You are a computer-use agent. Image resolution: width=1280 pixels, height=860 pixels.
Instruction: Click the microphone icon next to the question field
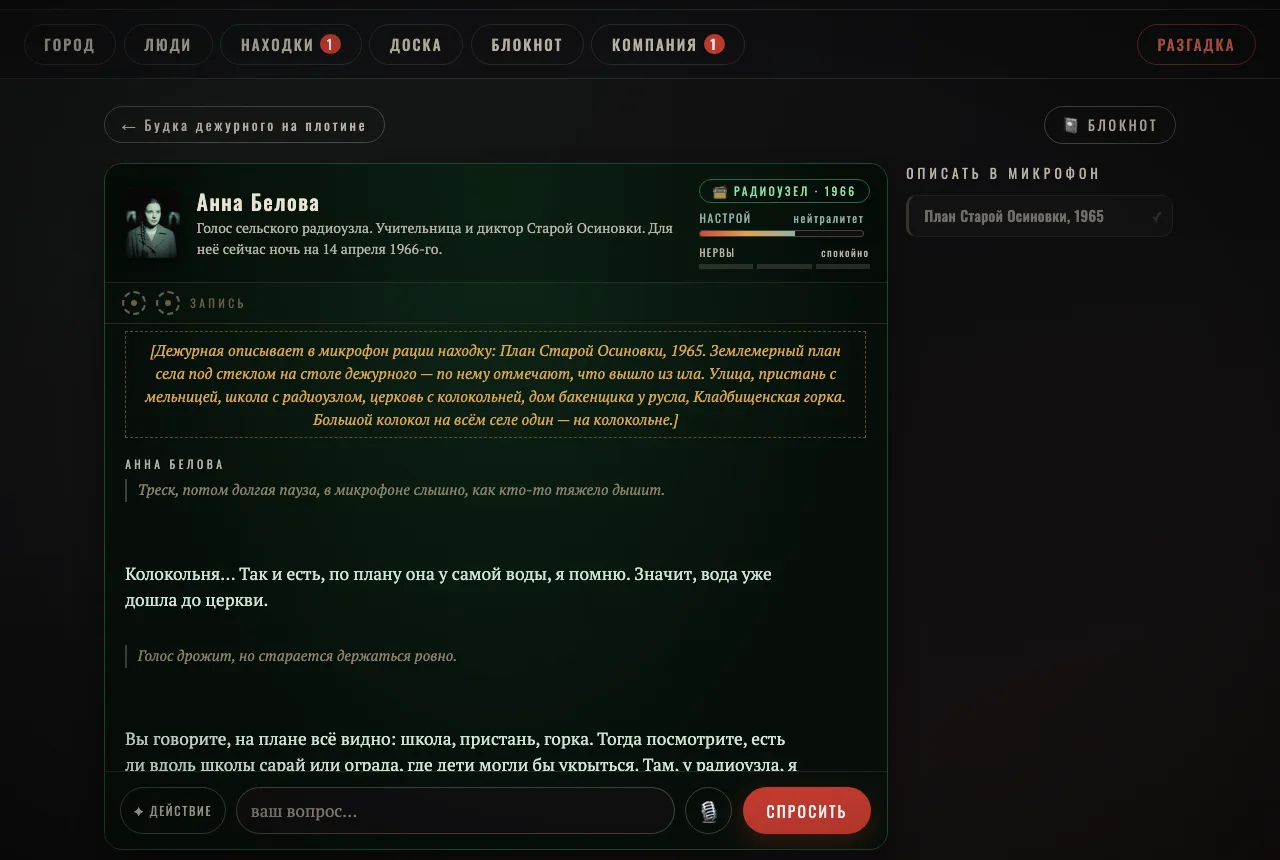[x=709, y=811]
